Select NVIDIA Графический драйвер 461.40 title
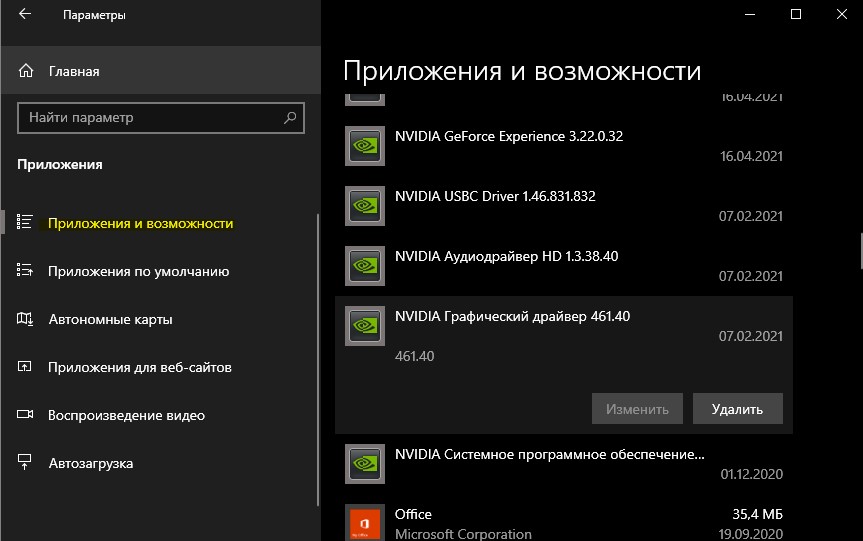Screen dimensions: 863x541 512,316
